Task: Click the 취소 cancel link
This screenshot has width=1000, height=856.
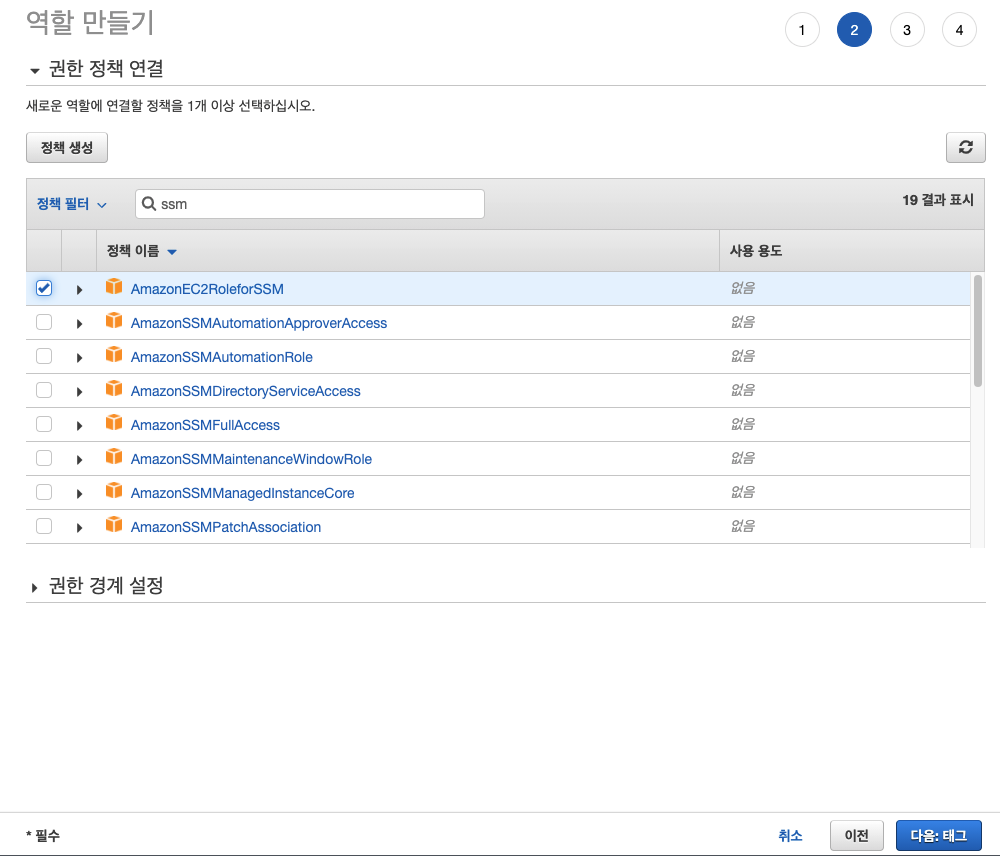Action: point(790,836)
